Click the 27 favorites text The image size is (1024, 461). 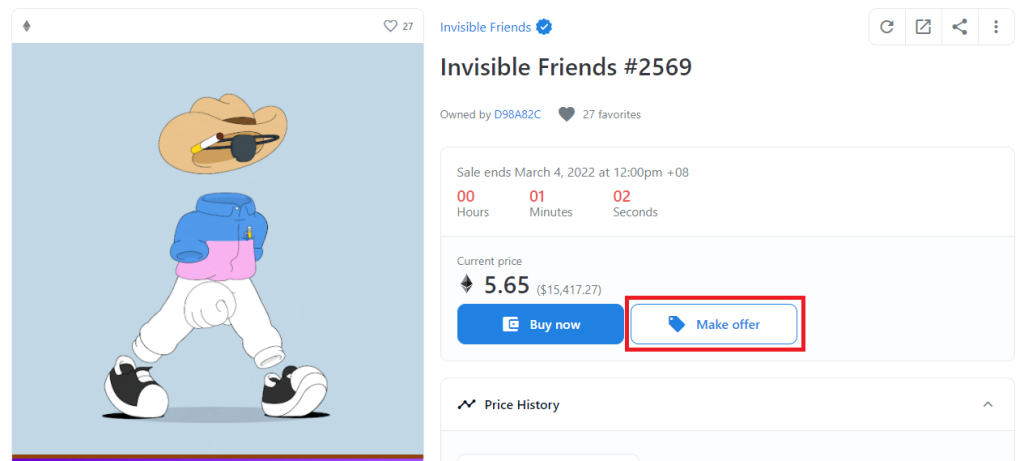[612, 114]
